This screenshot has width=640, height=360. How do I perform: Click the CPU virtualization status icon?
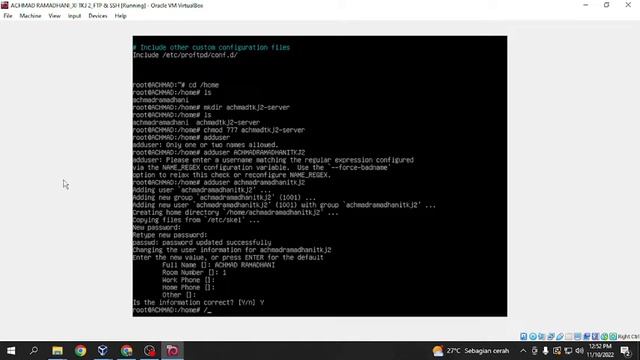coord(596,336)
